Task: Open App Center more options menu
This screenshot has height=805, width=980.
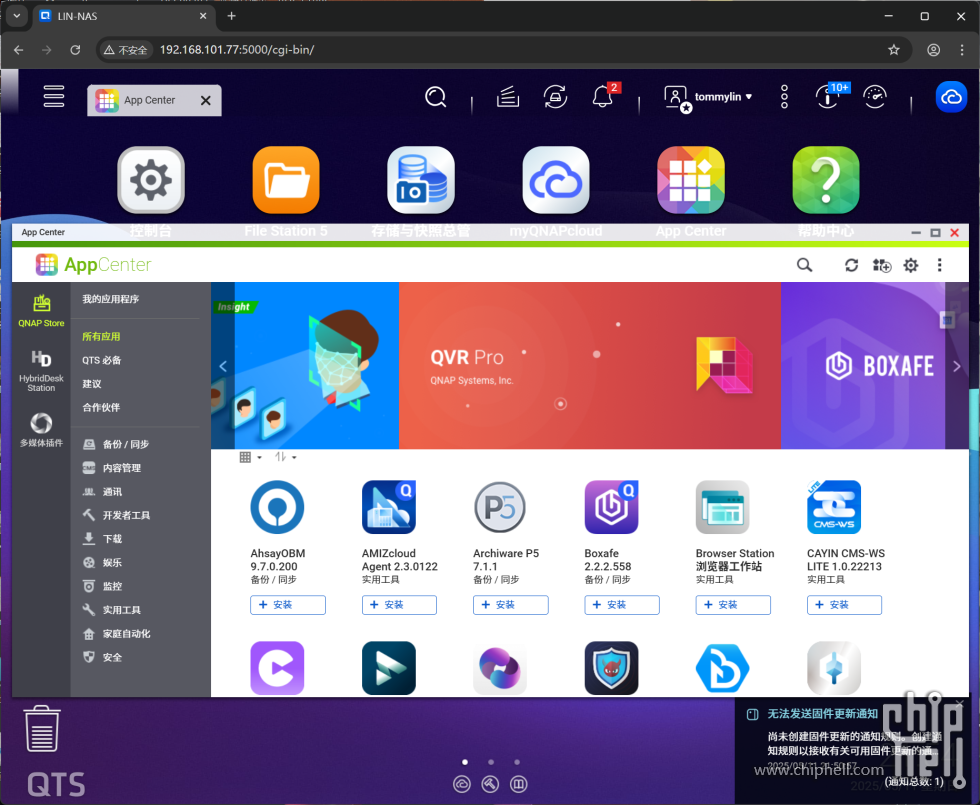Action: click(x=939, y=265)
